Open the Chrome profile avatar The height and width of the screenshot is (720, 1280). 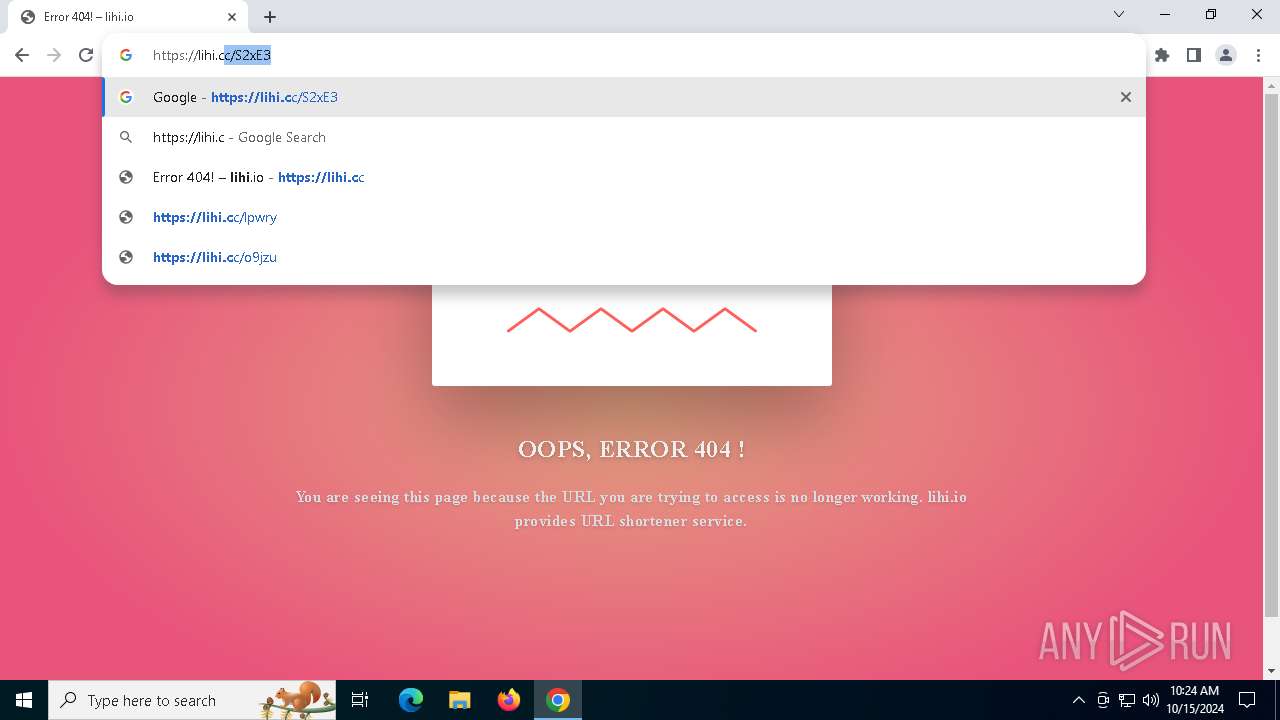[1226, 55]
